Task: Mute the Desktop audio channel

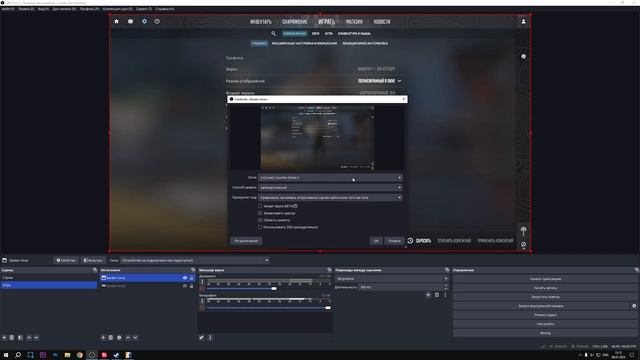Action: pos(202,289)
